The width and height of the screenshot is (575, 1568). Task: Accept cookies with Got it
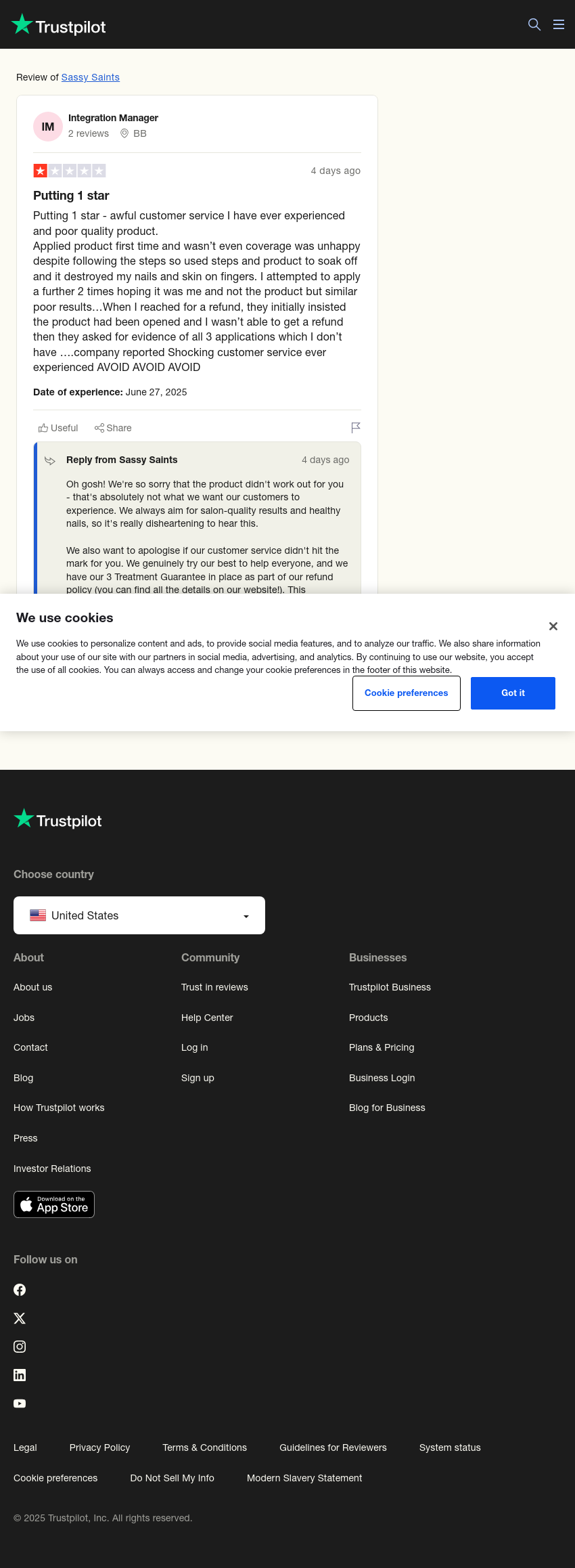(x=513, y=693)
